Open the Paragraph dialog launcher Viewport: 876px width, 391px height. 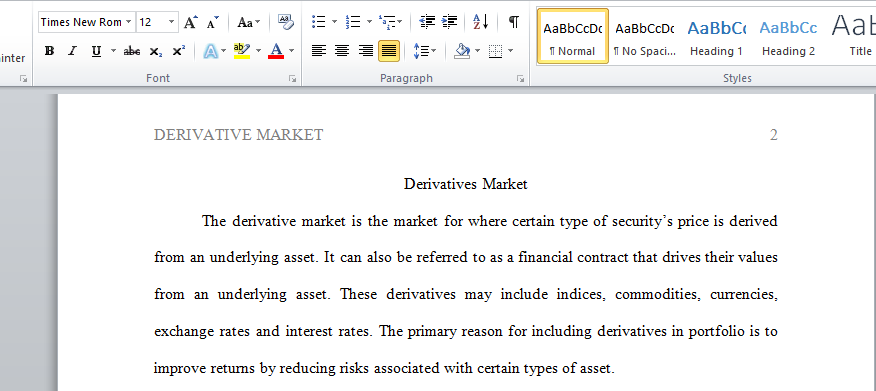[520, 79]
